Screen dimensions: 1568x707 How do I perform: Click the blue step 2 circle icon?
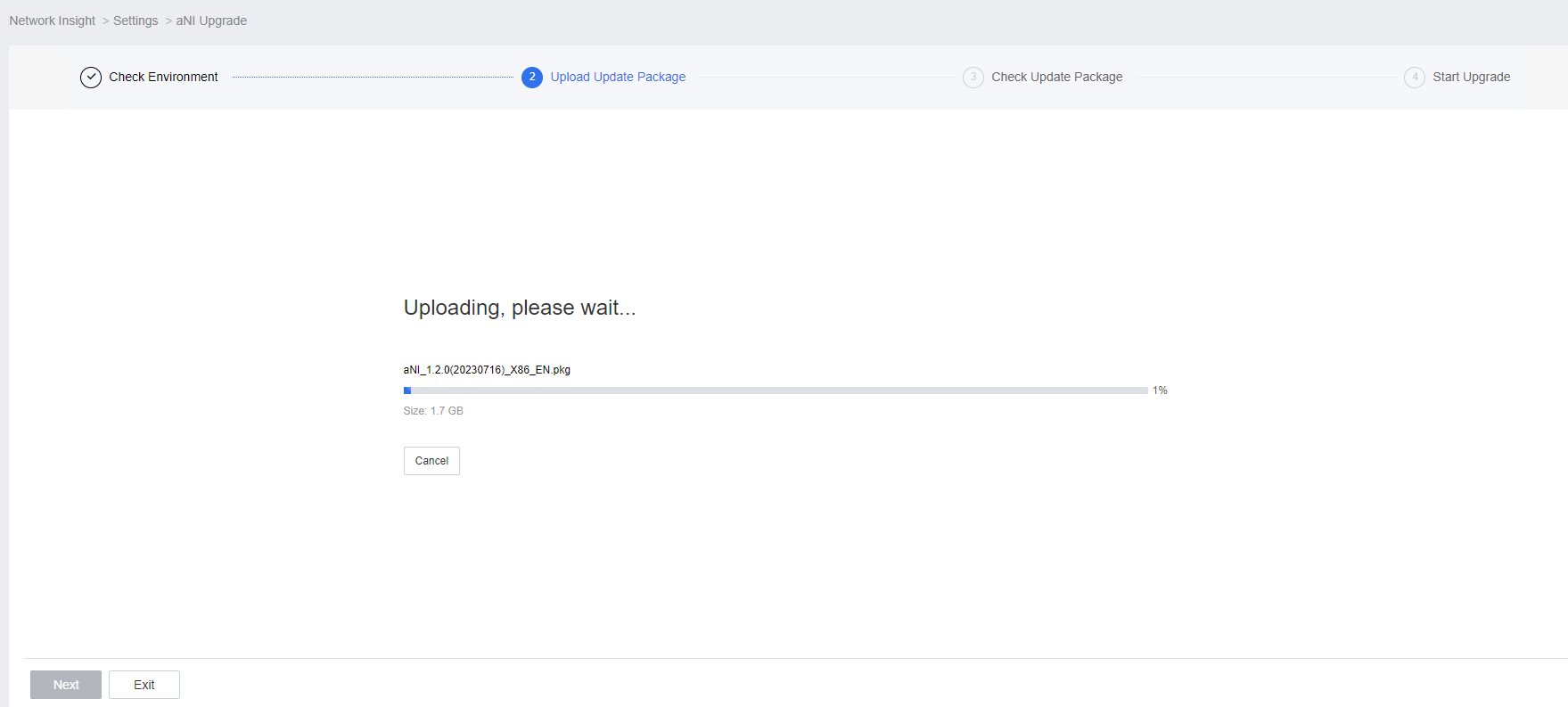[x=532, y=78]
